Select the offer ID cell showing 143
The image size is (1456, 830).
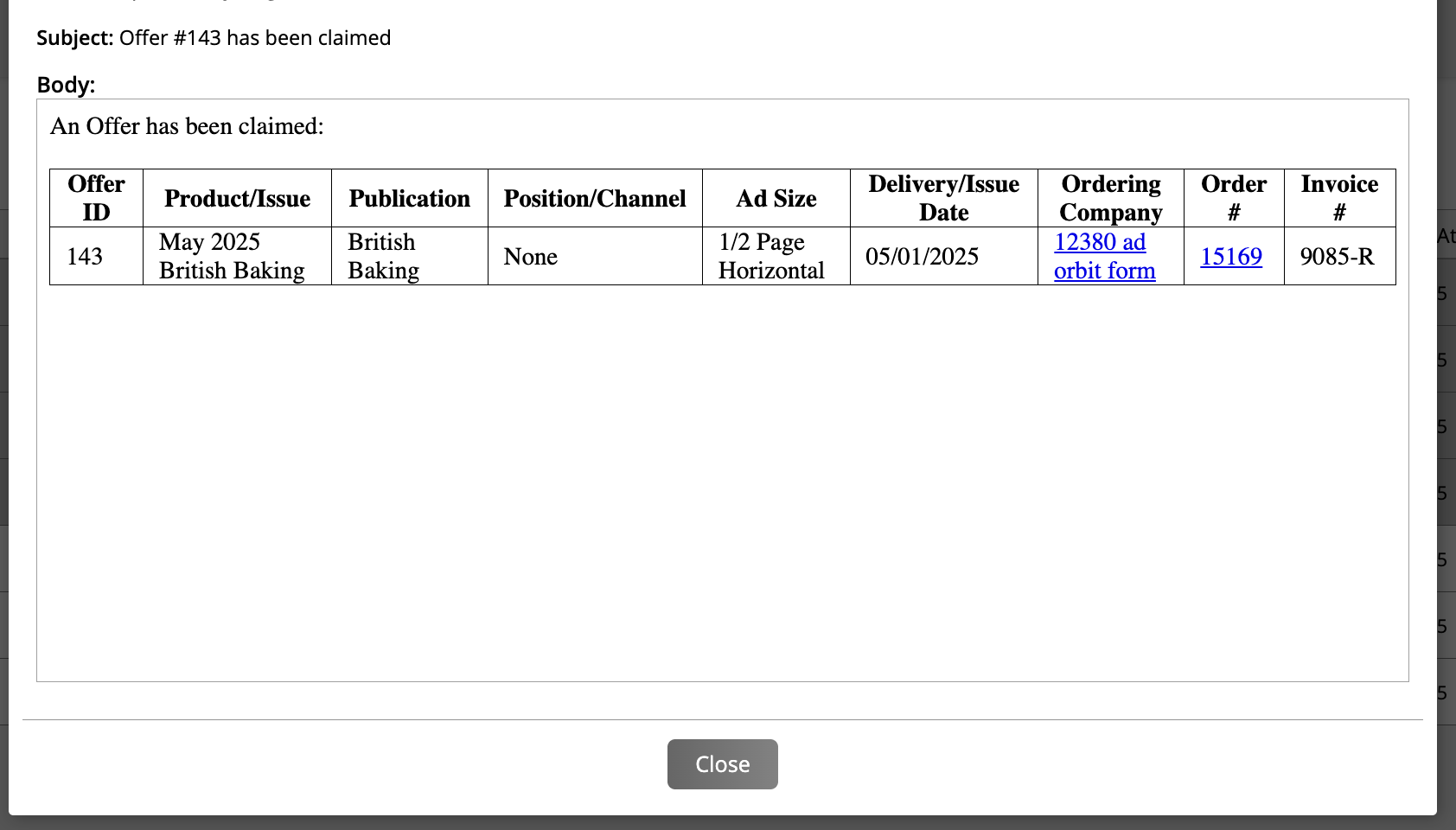point(85,257)
